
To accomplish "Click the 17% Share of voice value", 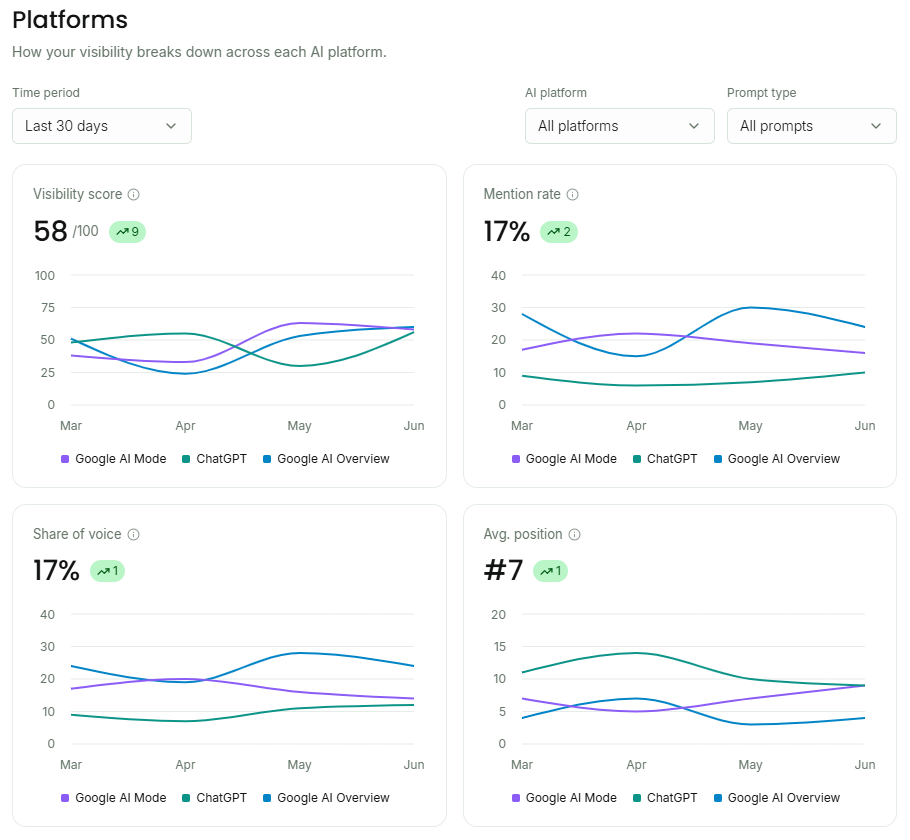I will coord(56,571).
